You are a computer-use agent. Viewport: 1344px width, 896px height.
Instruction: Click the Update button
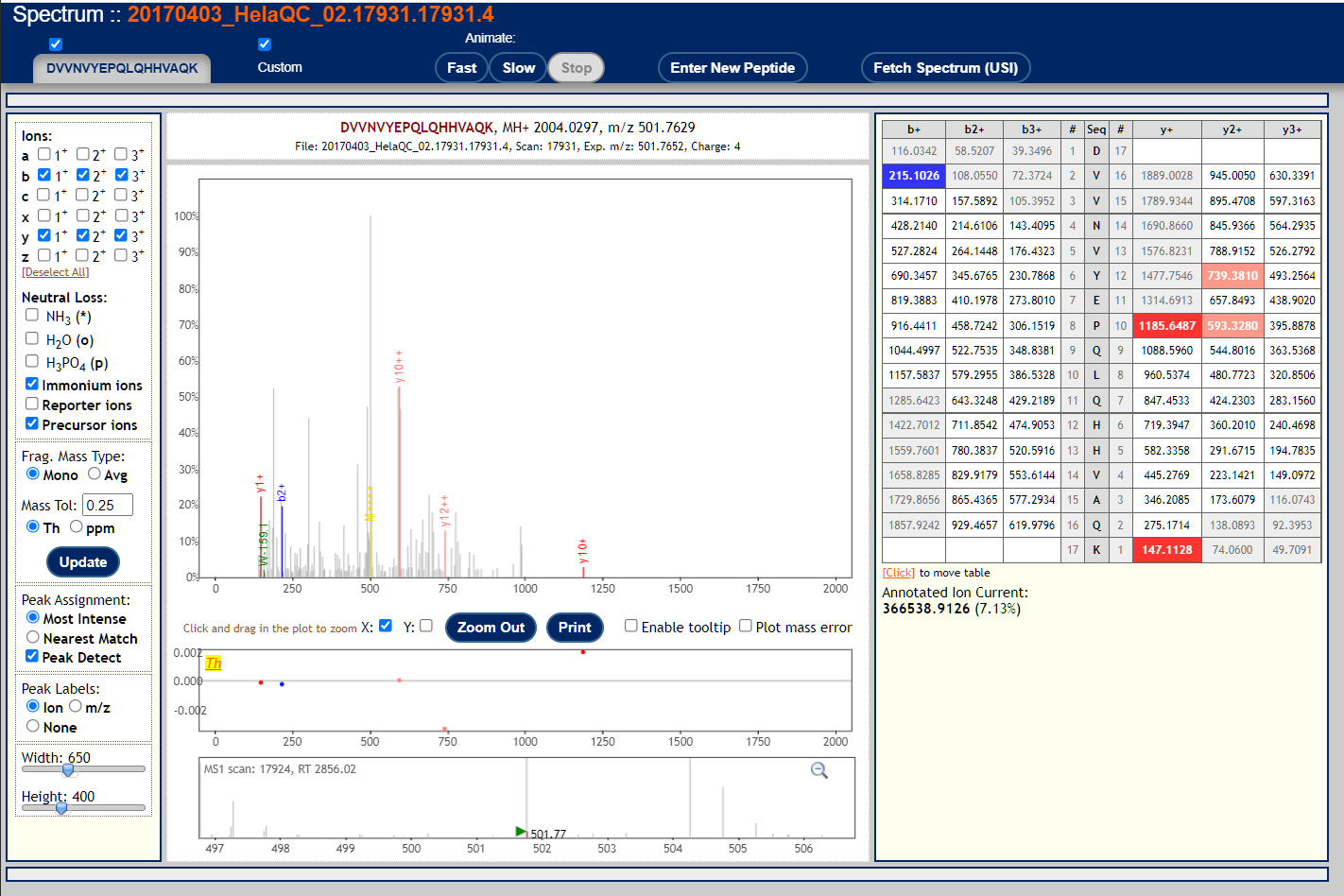point(83,562)
